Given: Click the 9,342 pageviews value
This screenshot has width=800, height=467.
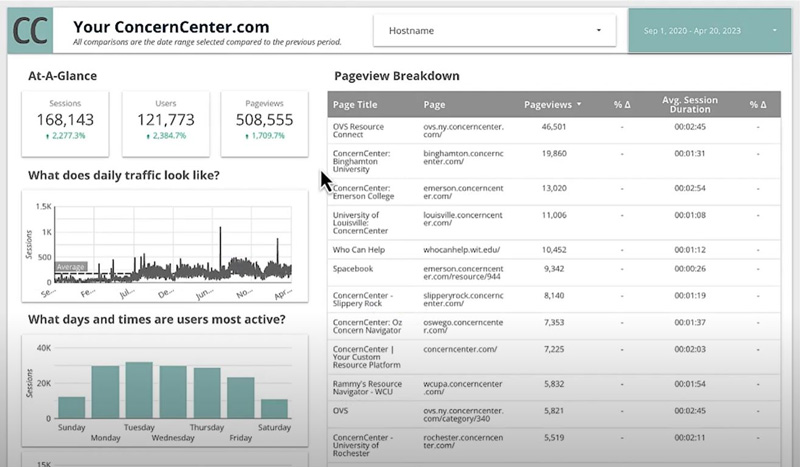Looking at the screenshot, I should point(554,268).
